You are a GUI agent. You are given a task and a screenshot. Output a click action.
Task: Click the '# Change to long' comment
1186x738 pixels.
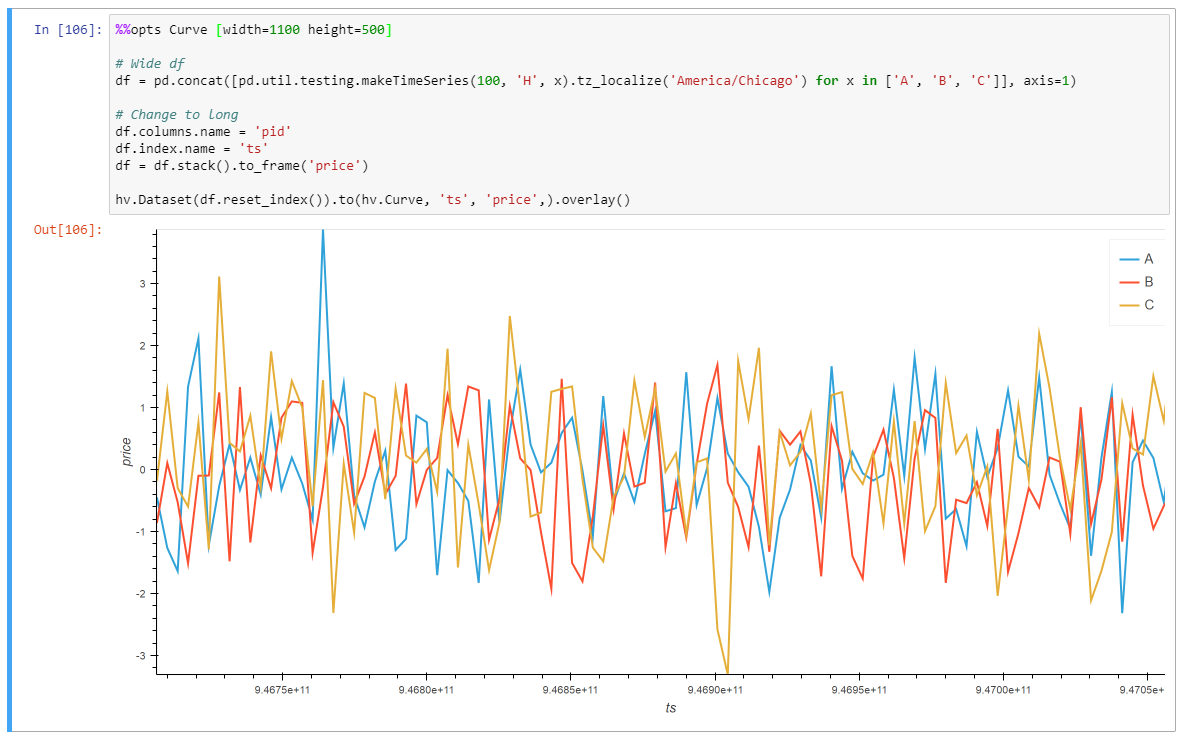click(176, 114)
